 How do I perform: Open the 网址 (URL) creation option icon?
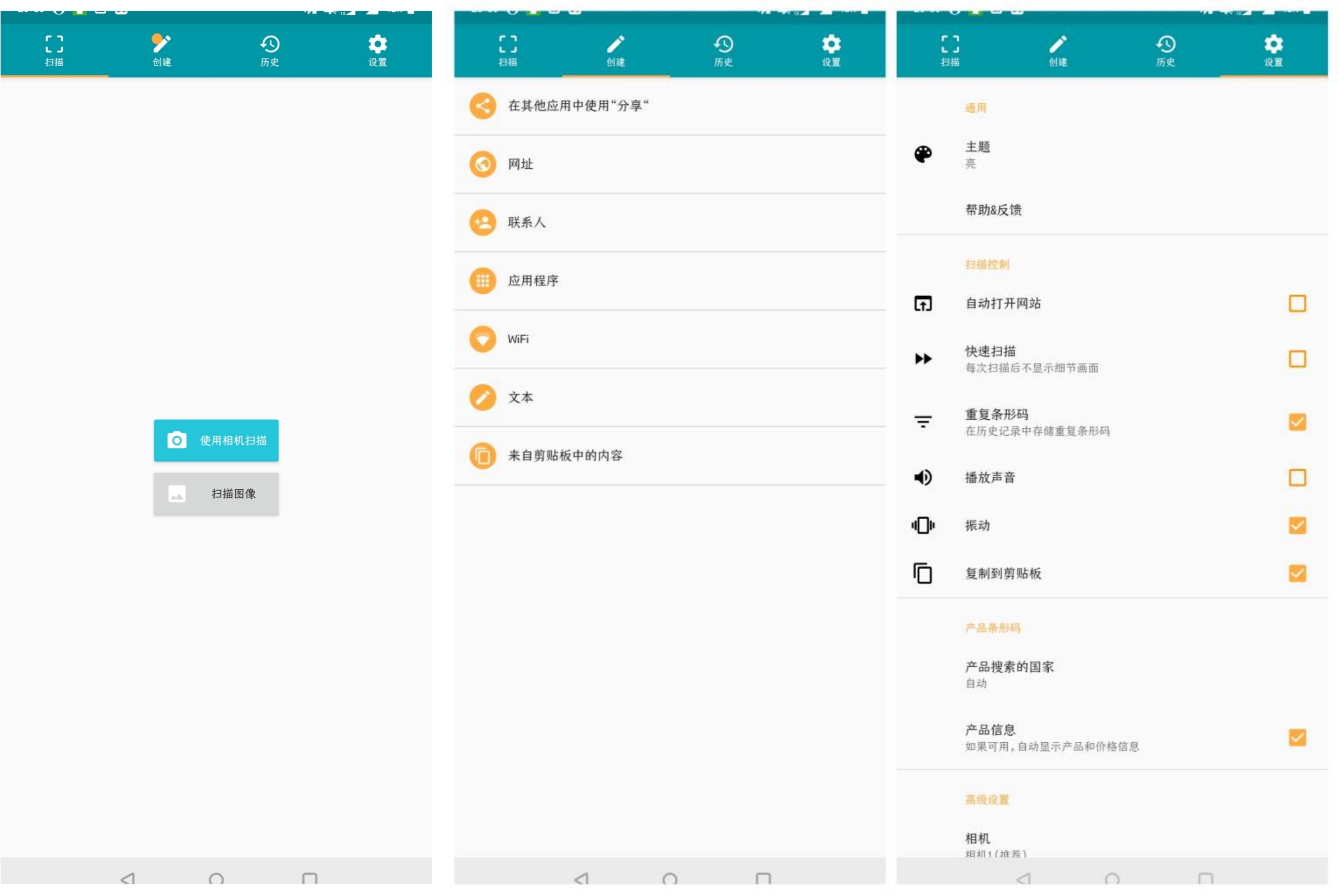(483, 164)
